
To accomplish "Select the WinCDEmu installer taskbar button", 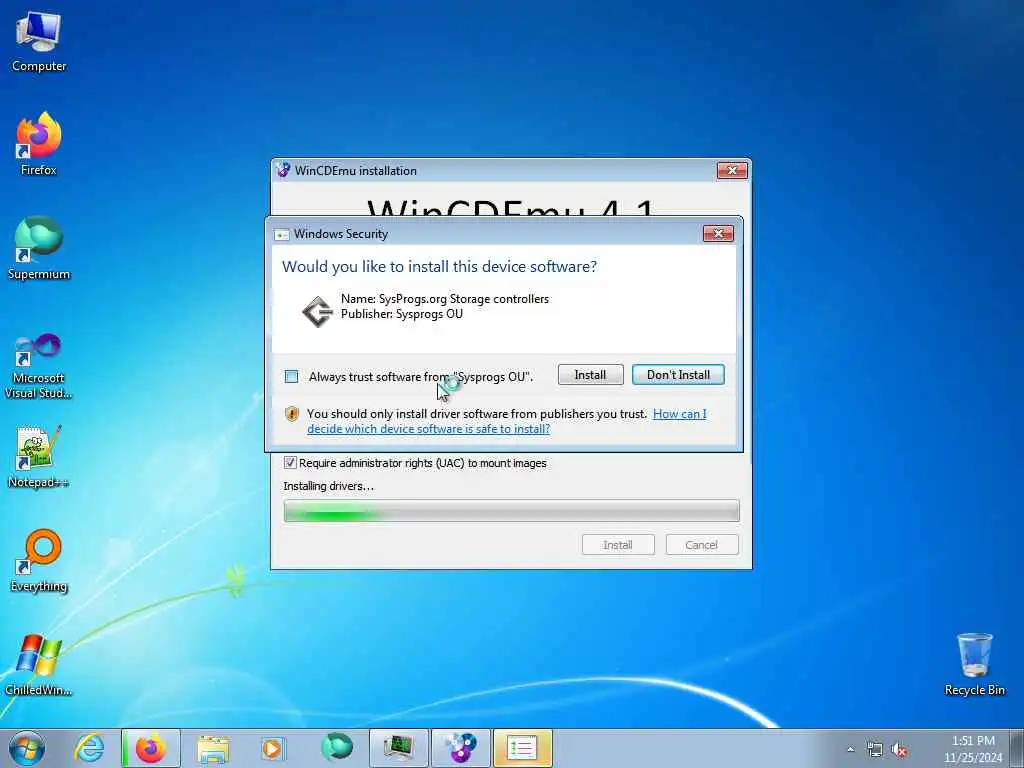I will point(460,748).
